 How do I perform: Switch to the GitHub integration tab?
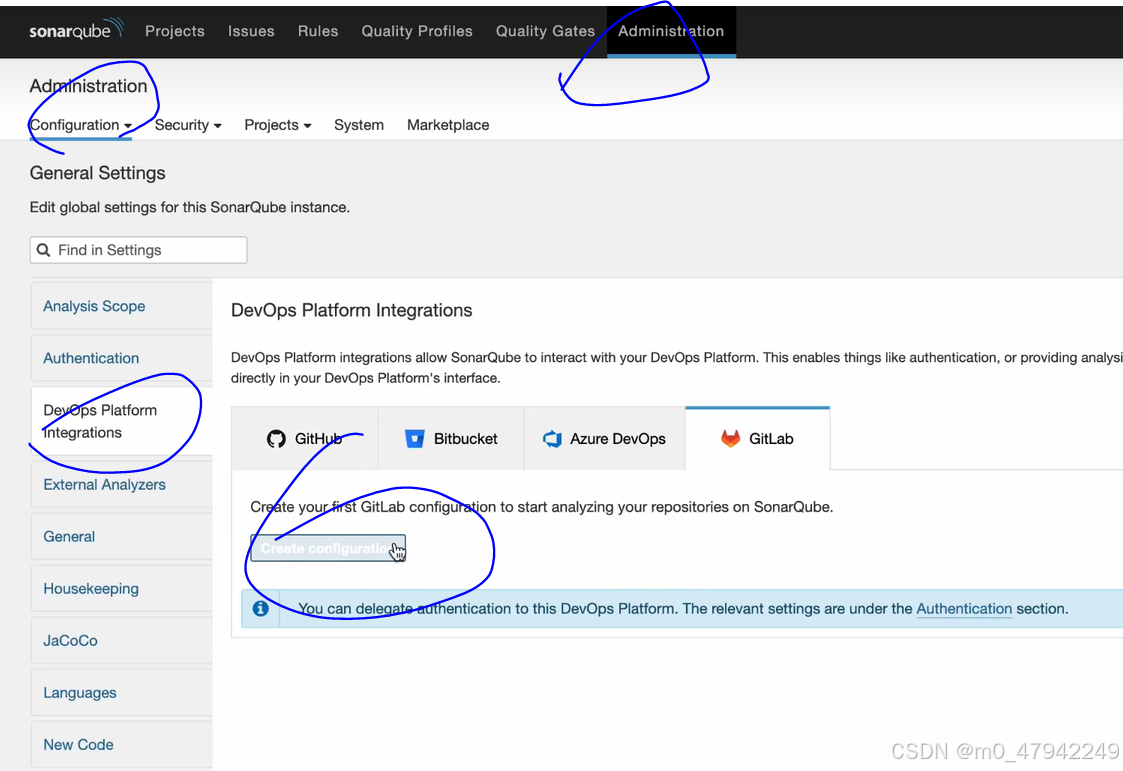pyautogui.click(x=304, y=439)
